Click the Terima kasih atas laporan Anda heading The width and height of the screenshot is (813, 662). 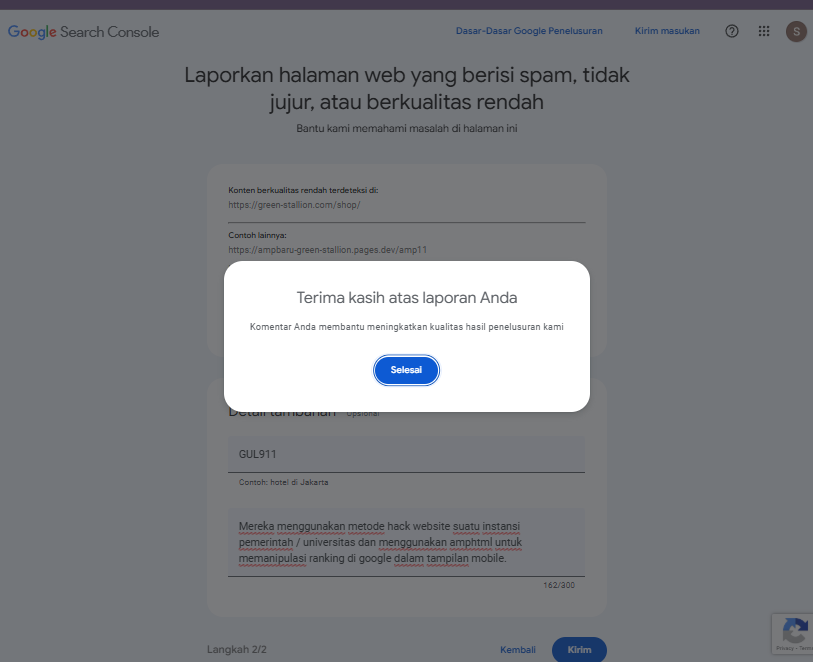click(406, 298)
